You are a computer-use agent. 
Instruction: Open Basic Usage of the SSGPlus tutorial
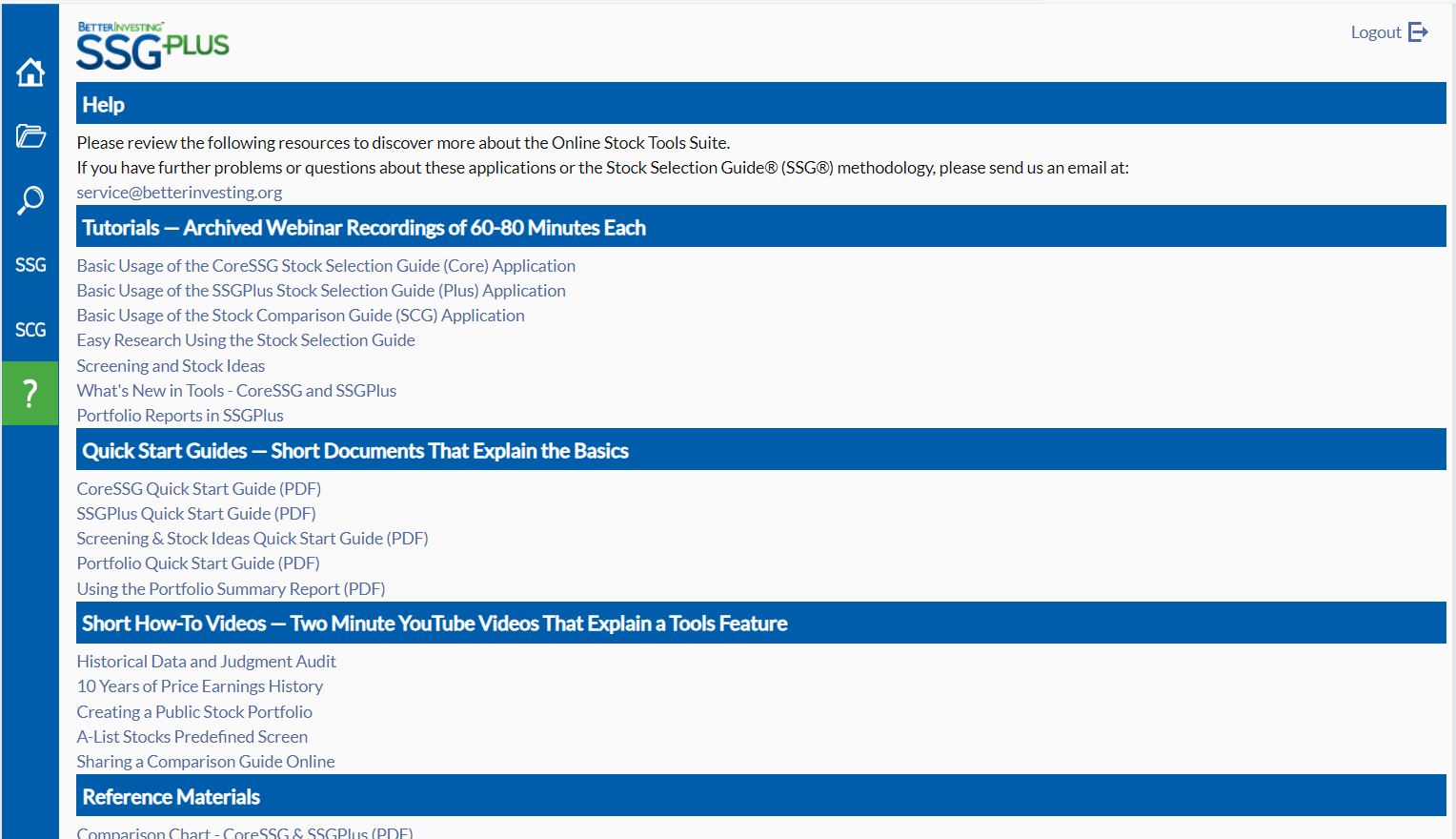pyautogui.click(x=321, y=291)
